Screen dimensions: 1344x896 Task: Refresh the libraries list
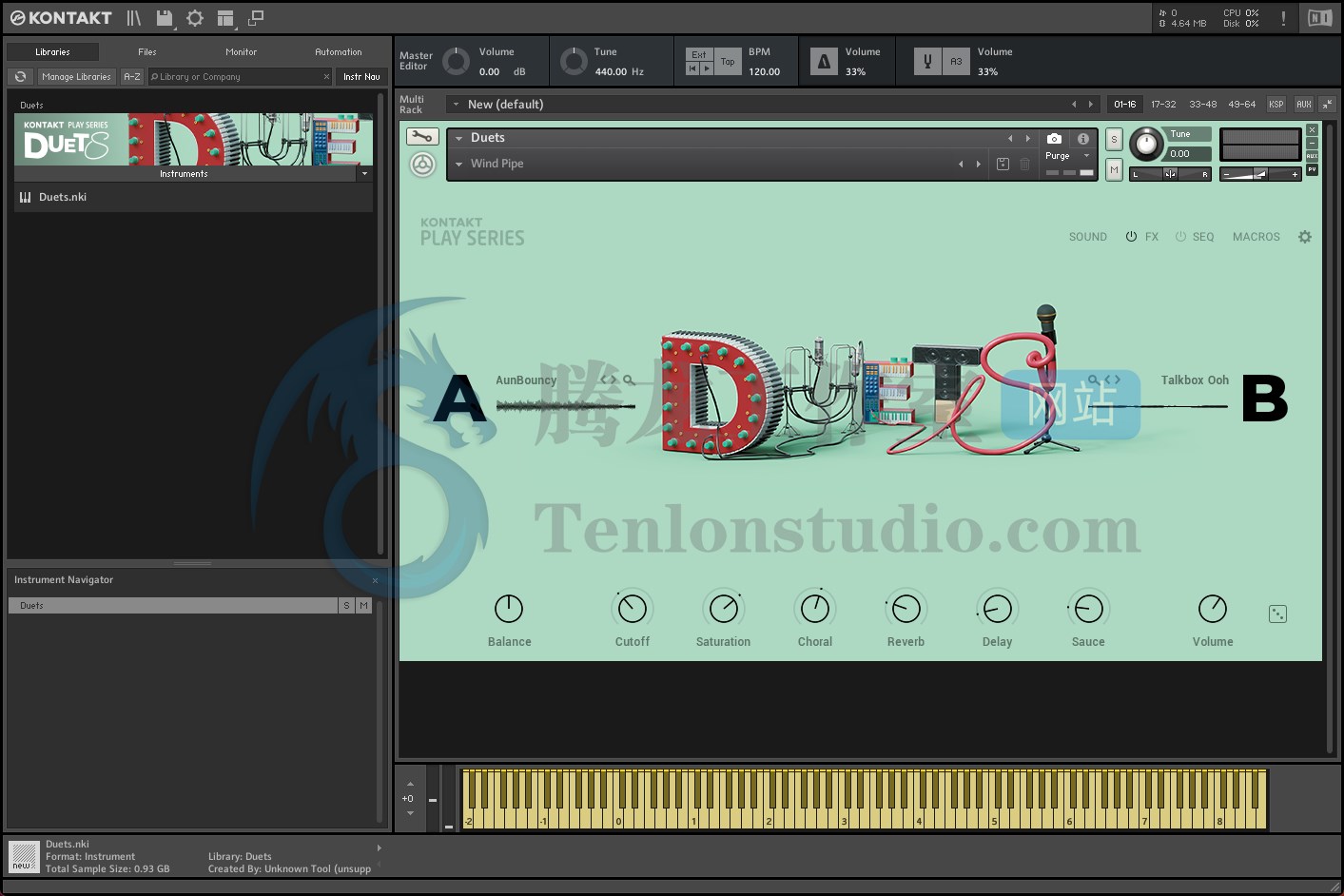(21, 77)
